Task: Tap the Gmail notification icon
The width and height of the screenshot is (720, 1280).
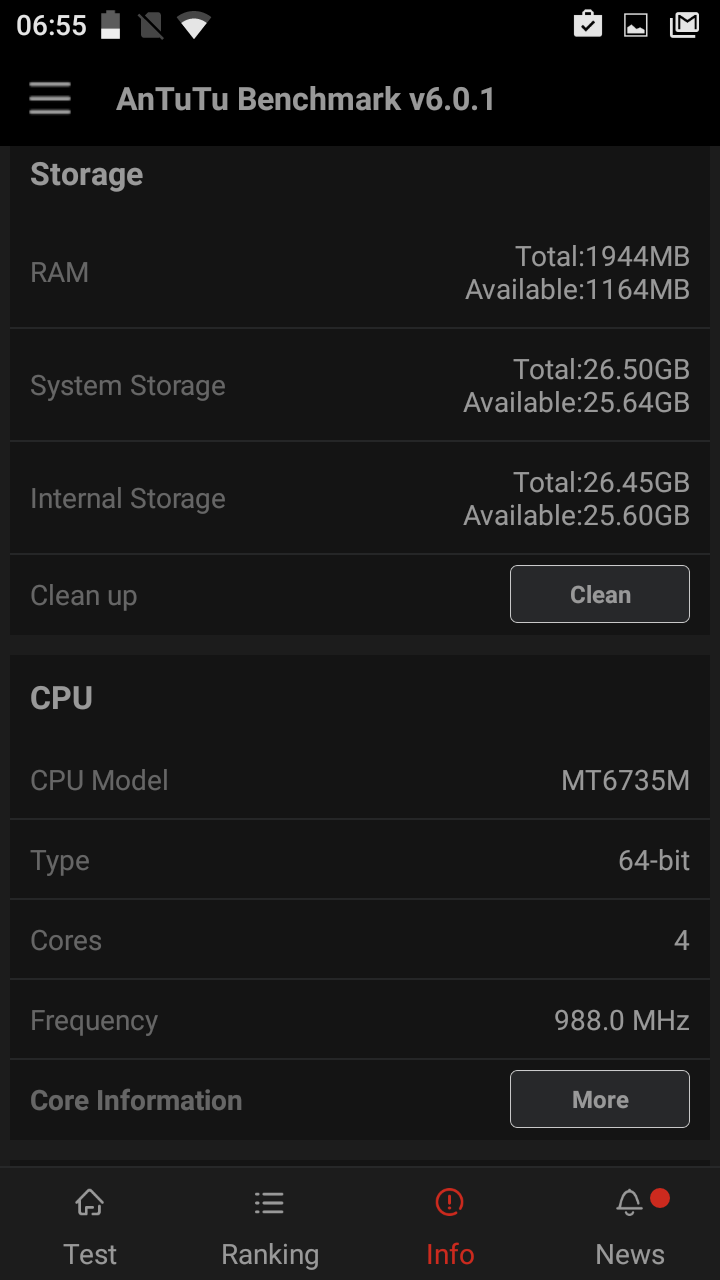Action: pos(684,25)
